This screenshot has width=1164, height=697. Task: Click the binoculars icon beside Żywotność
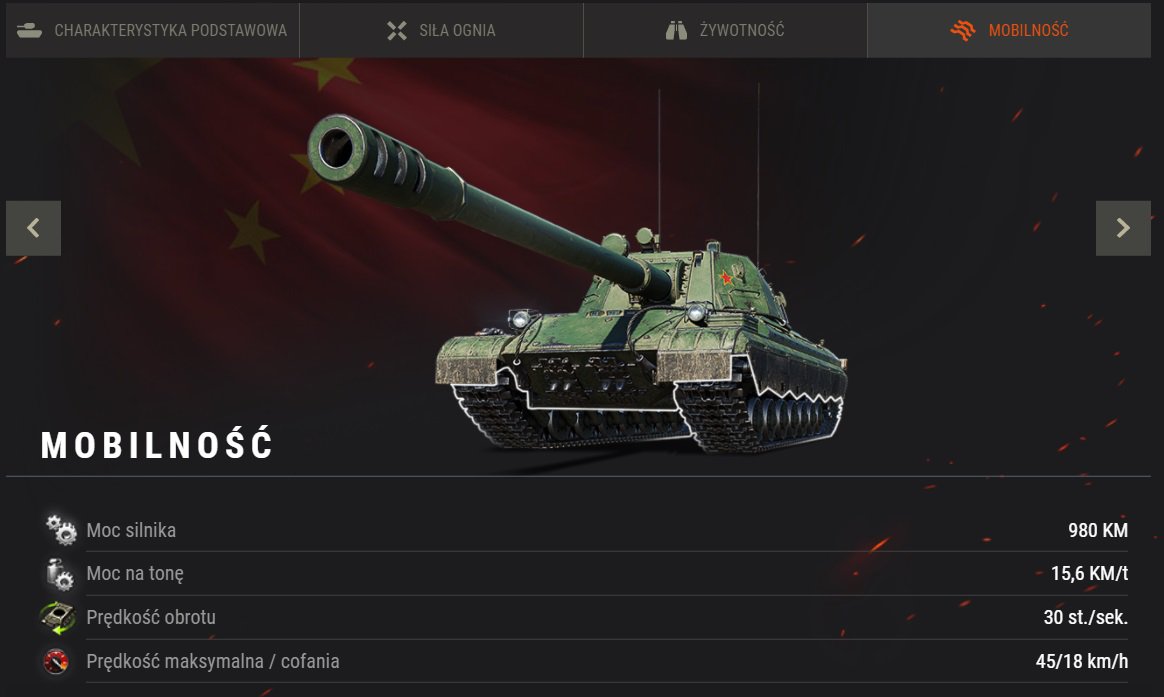(676, 30)
